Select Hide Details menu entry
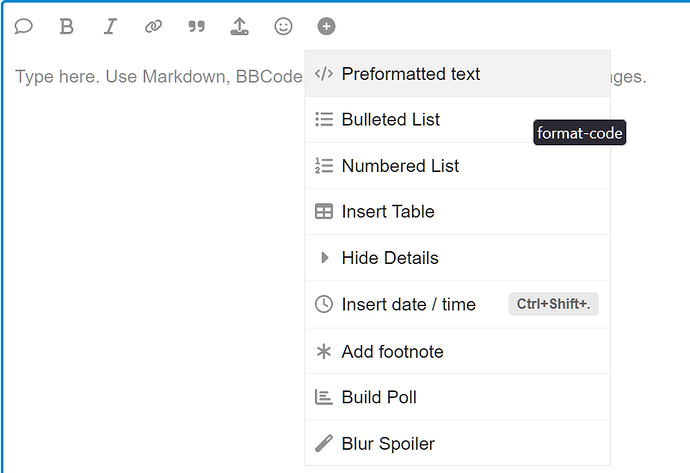 coord(458,258)
